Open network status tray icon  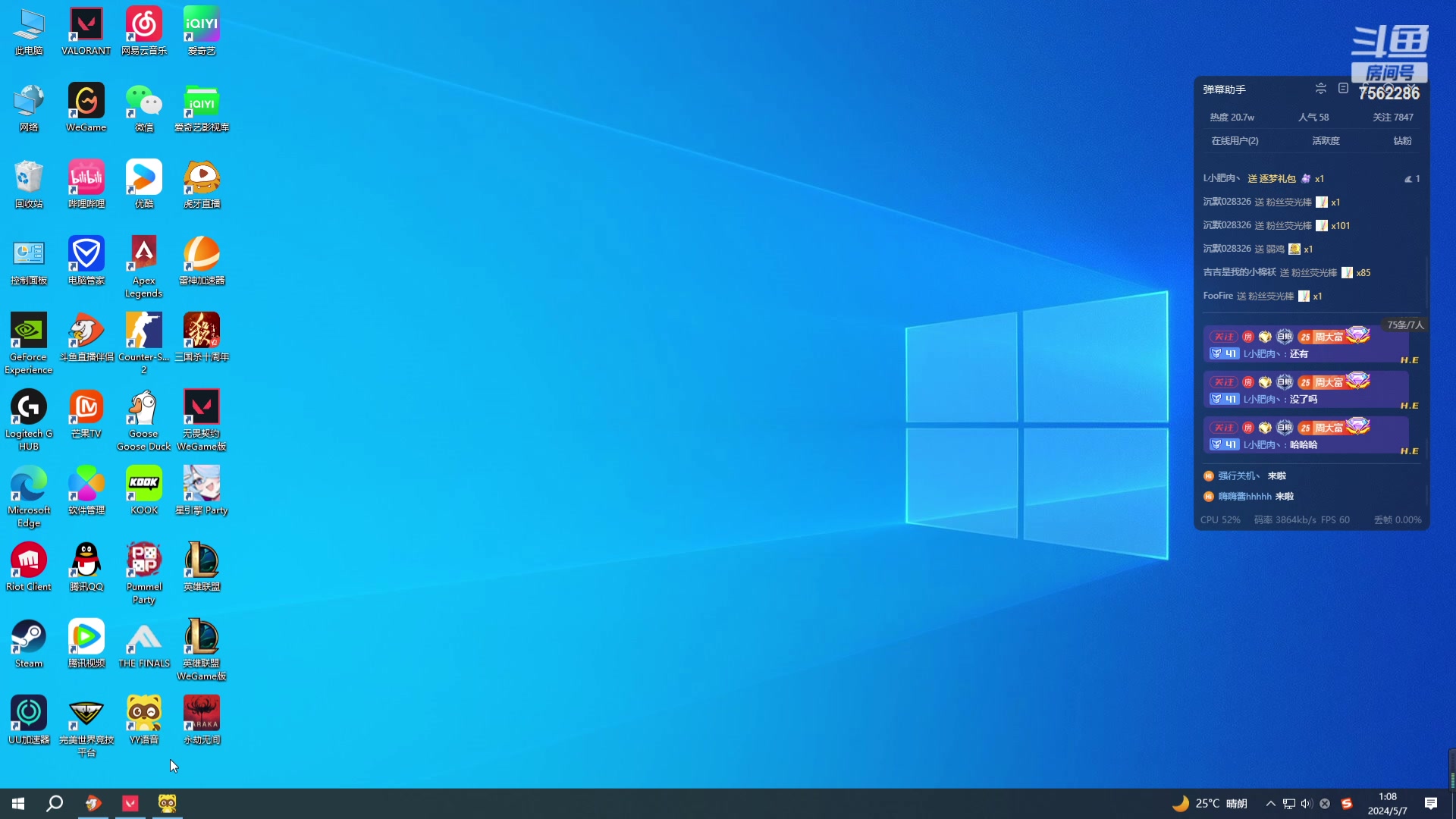[1288, 804]
